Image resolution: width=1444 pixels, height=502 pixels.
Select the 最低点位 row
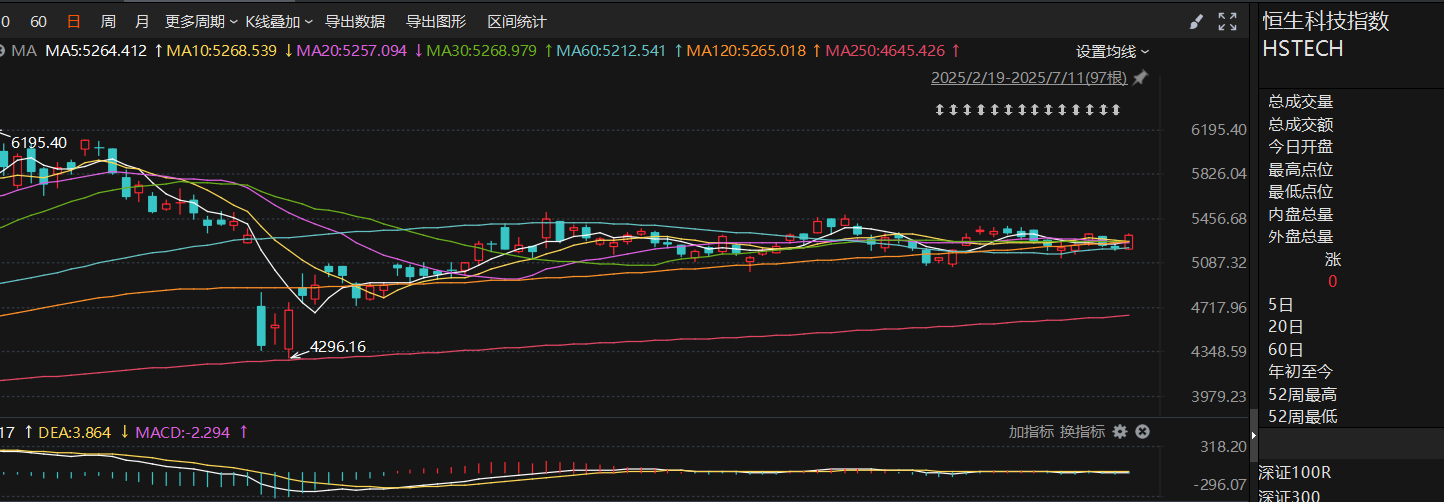(x=1301, y=191)
